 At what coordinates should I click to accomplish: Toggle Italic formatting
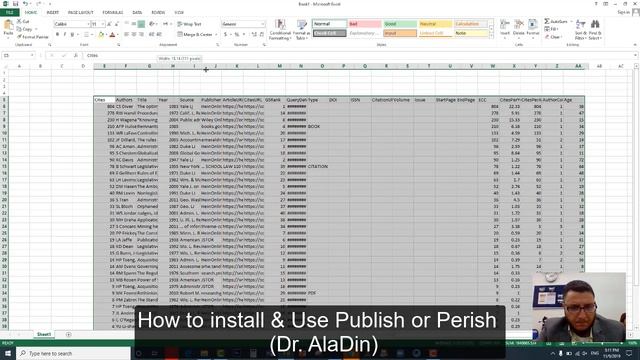coord(65,34)
